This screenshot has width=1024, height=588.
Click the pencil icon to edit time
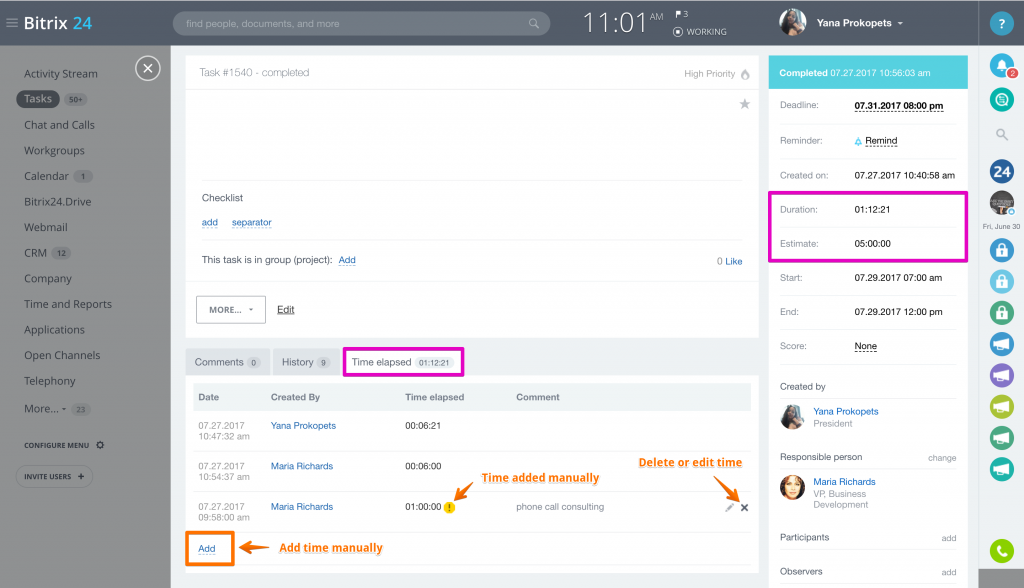coord(730,508)
